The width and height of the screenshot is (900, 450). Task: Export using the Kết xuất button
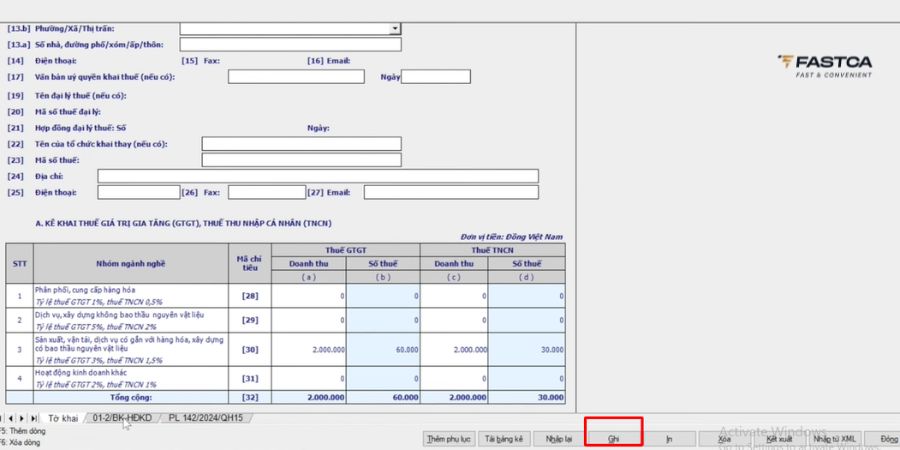tap(779, 439)
